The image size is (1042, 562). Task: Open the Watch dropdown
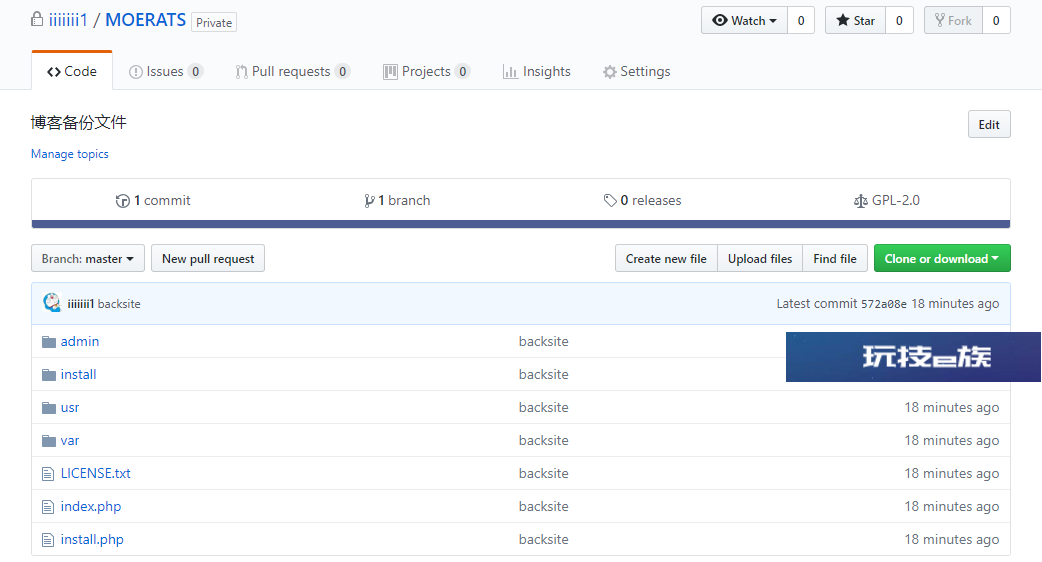744,21
